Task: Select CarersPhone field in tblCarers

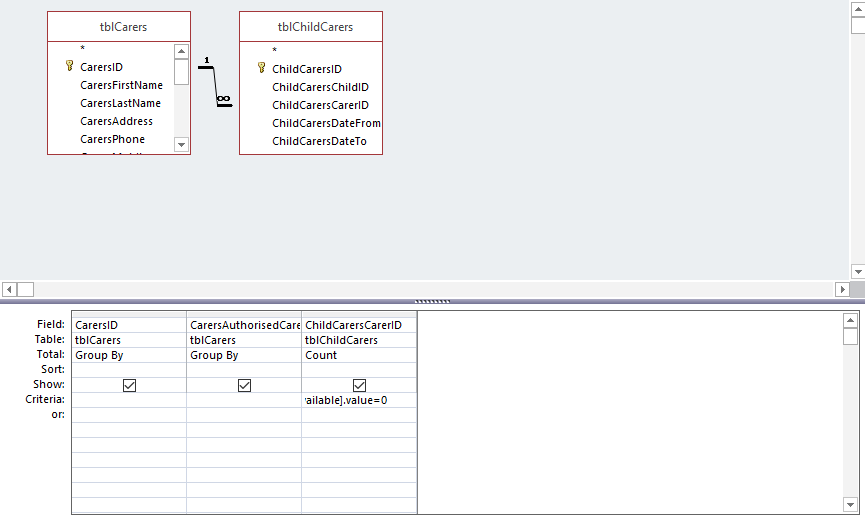Action: [x=113, y=140]
